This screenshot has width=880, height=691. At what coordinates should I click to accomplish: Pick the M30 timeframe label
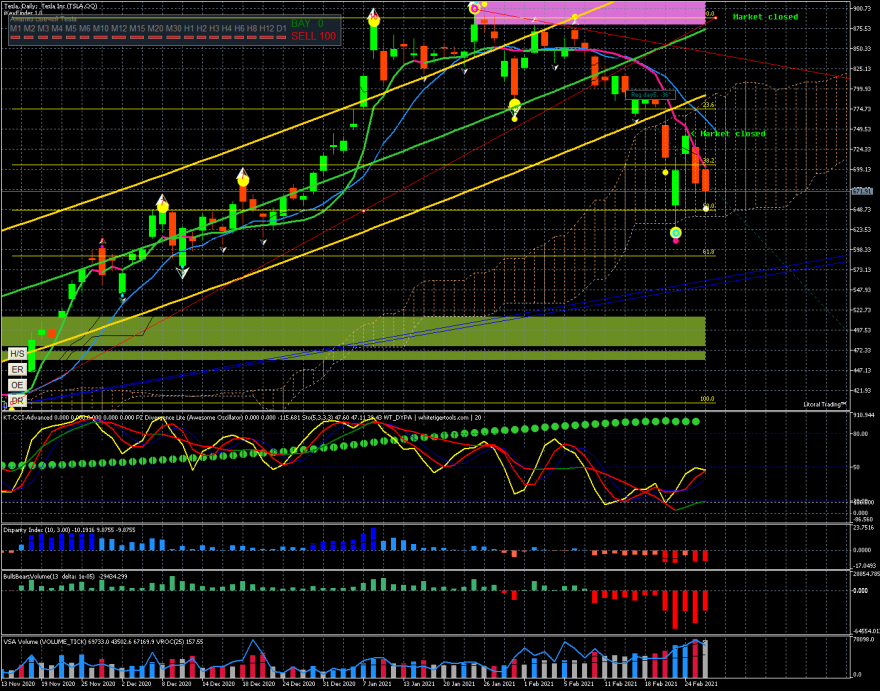click(174, 29)
